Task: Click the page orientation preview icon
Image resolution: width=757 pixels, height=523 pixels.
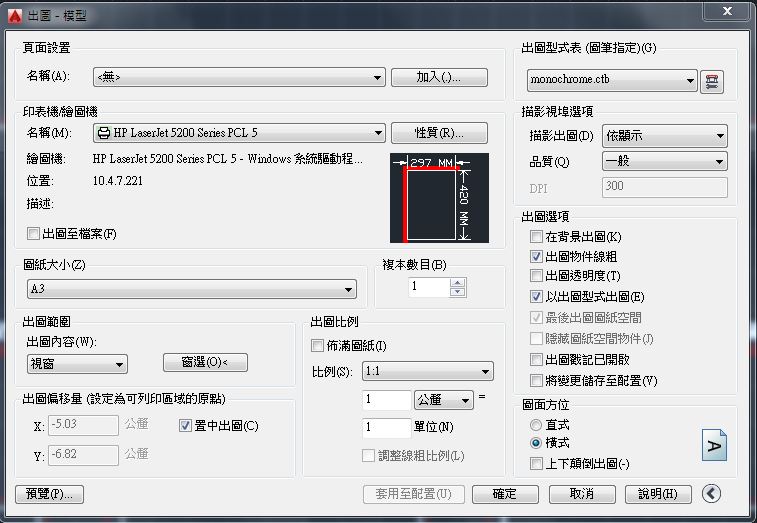Action: point(714,444)
